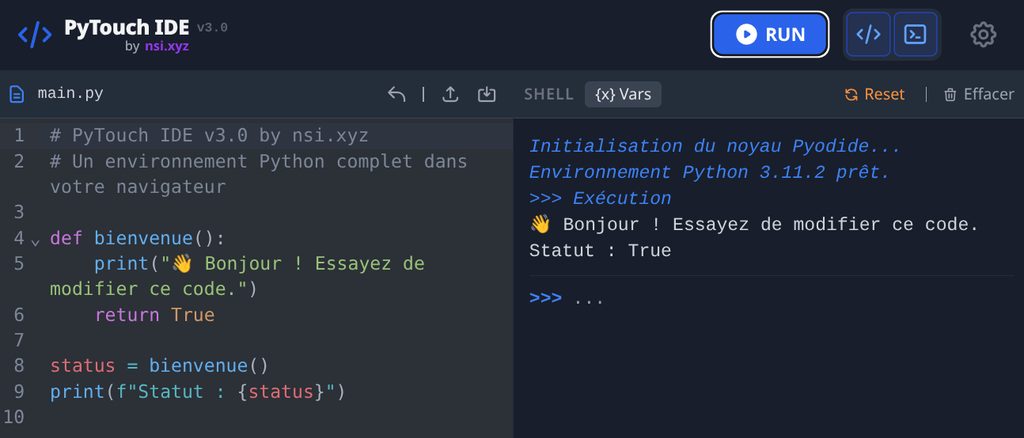Click the RUN button to execute code
1024x438 pixels.
click(770, 35)
